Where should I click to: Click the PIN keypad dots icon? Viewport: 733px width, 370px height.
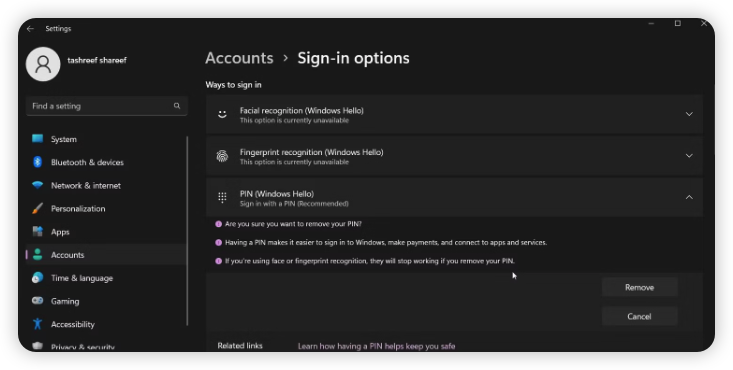click(222, 197)
